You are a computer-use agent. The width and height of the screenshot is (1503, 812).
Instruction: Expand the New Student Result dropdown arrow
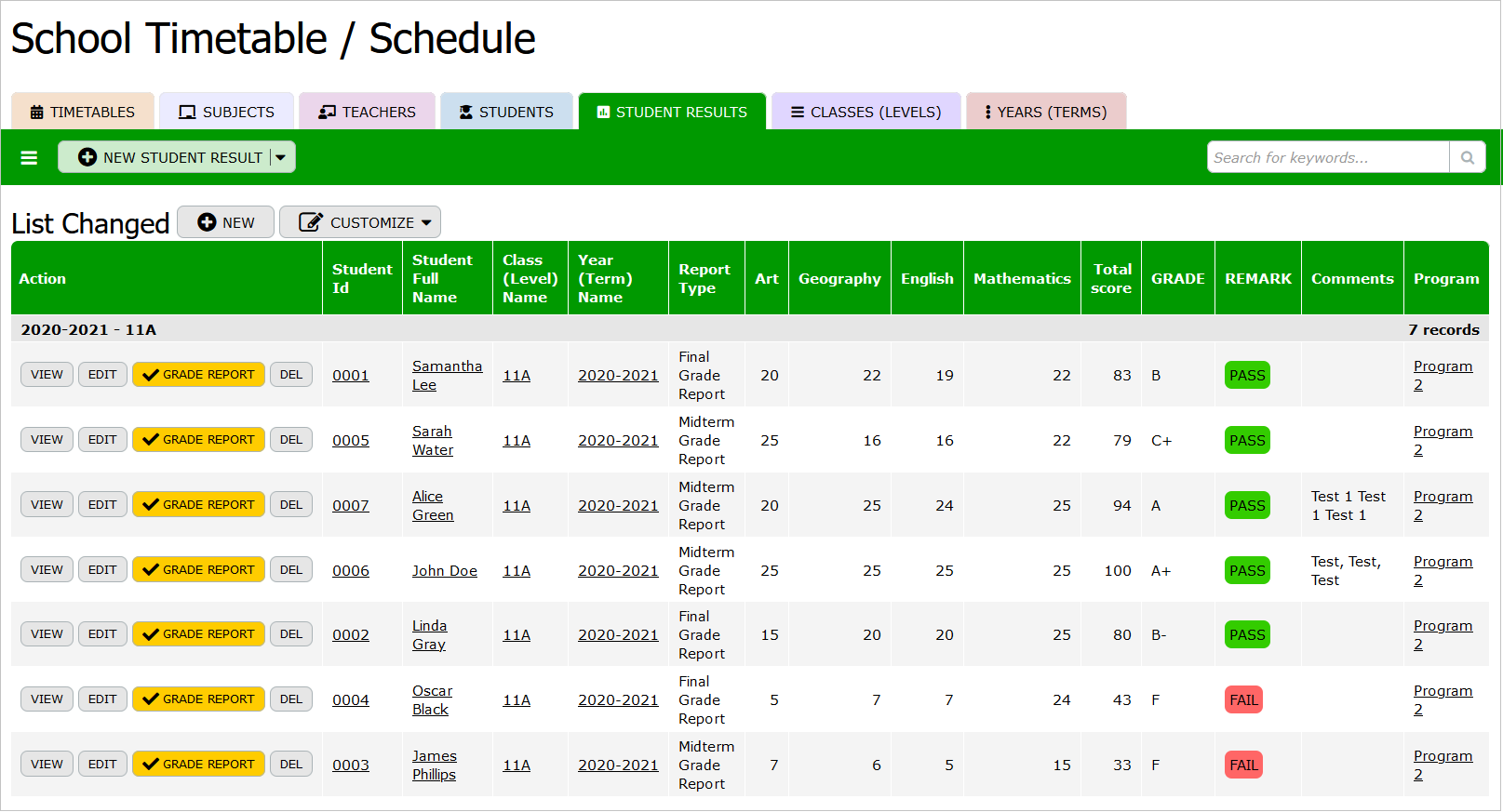click(281, 158)
